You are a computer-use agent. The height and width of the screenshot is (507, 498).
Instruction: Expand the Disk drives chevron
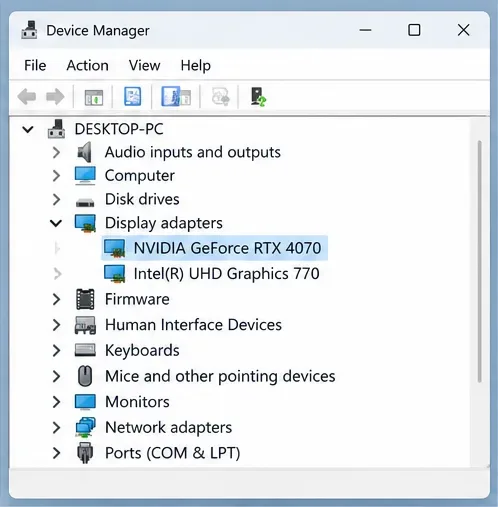coord(56,199)
